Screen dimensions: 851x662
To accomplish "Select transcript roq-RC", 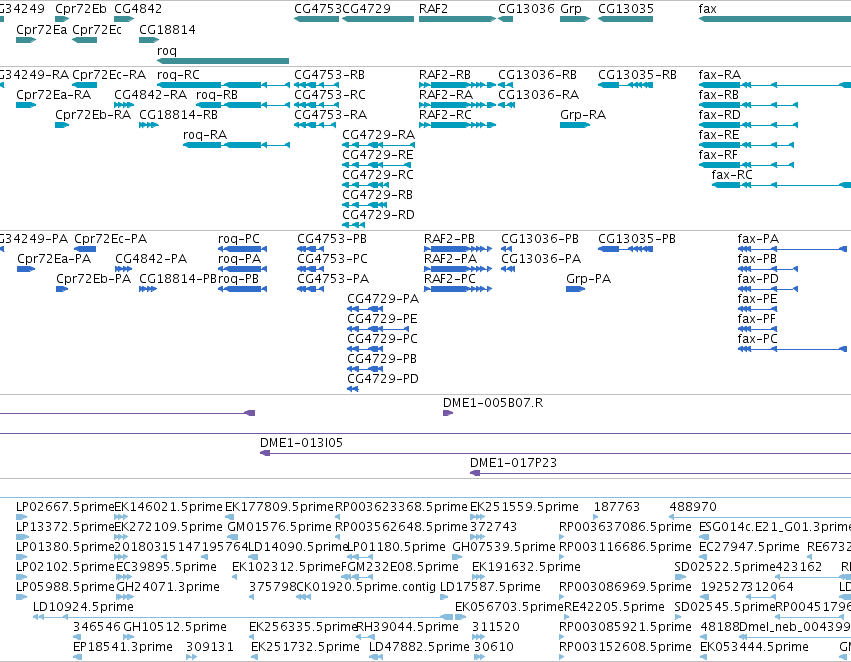I will (223, 85).
